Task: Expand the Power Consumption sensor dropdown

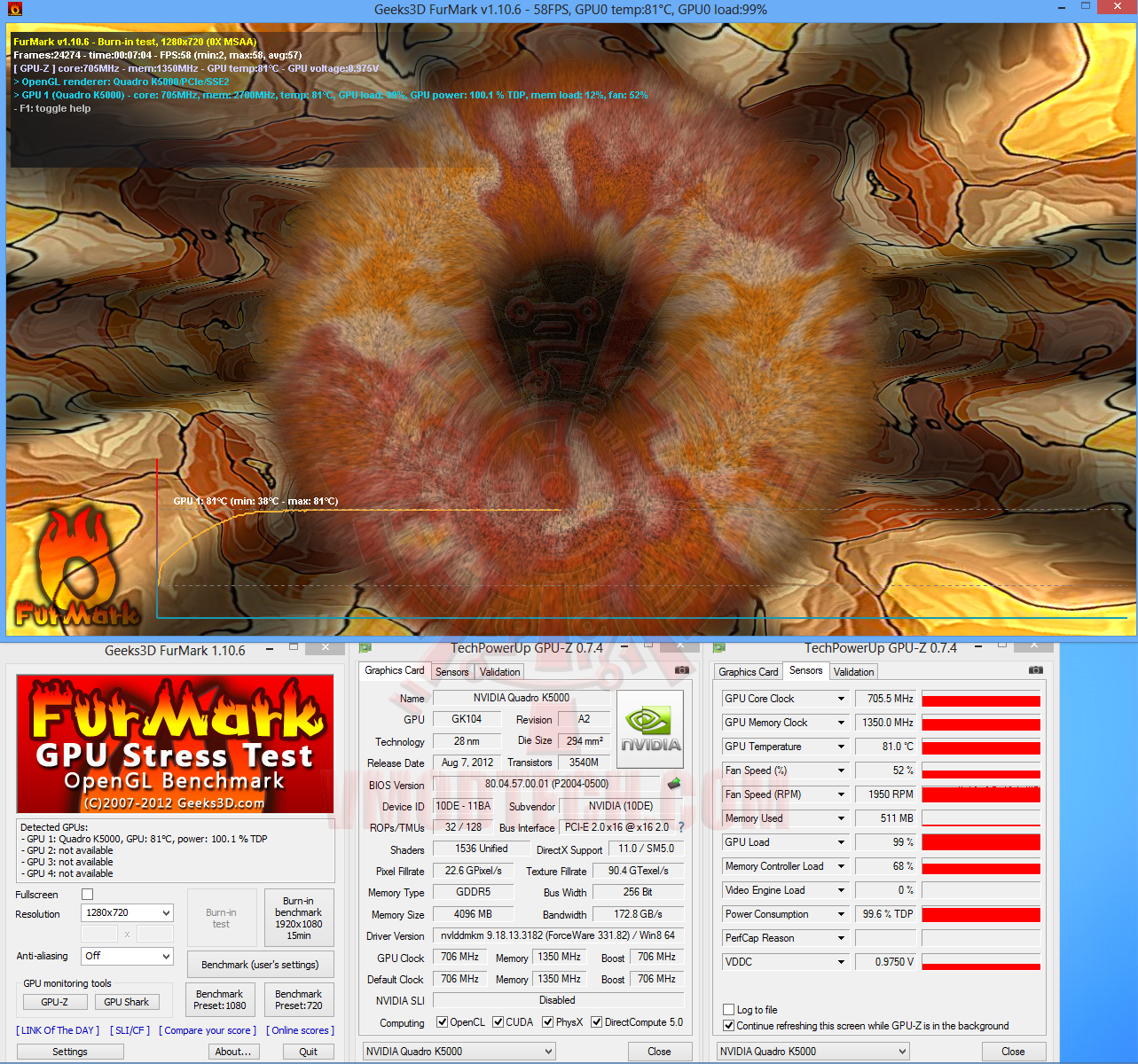Action: (841, 914)
